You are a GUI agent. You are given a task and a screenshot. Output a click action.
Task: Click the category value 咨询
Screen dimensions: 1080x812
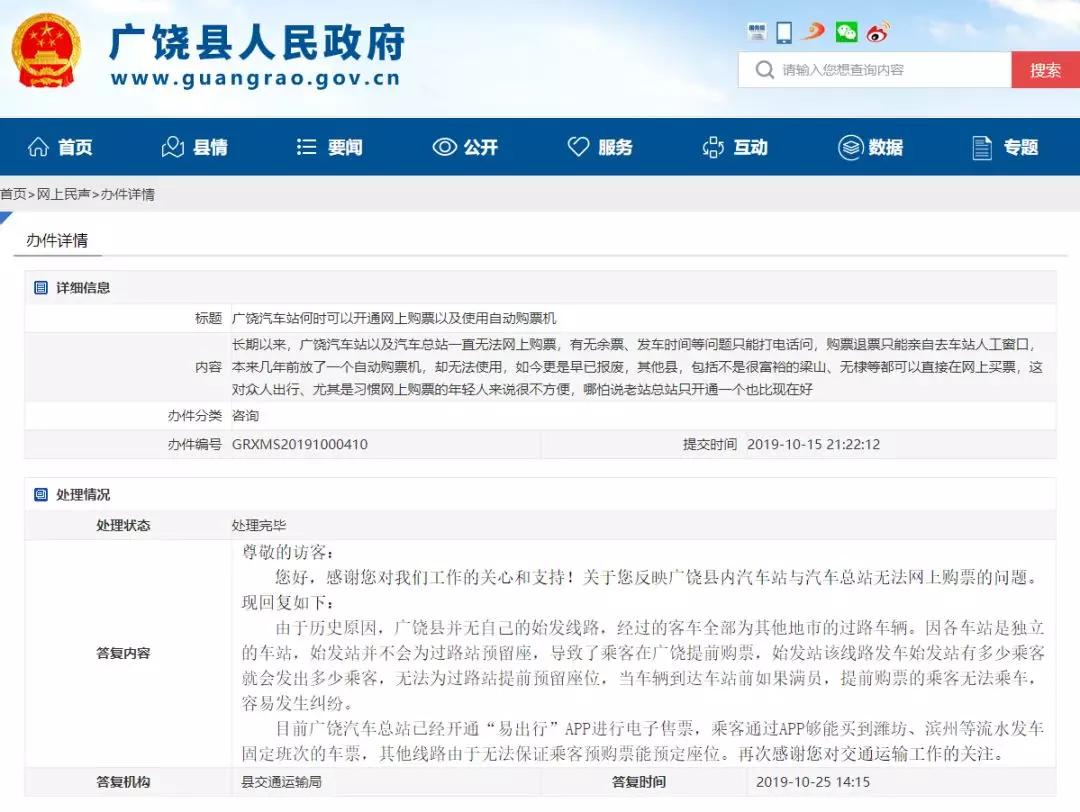point(245,415)
